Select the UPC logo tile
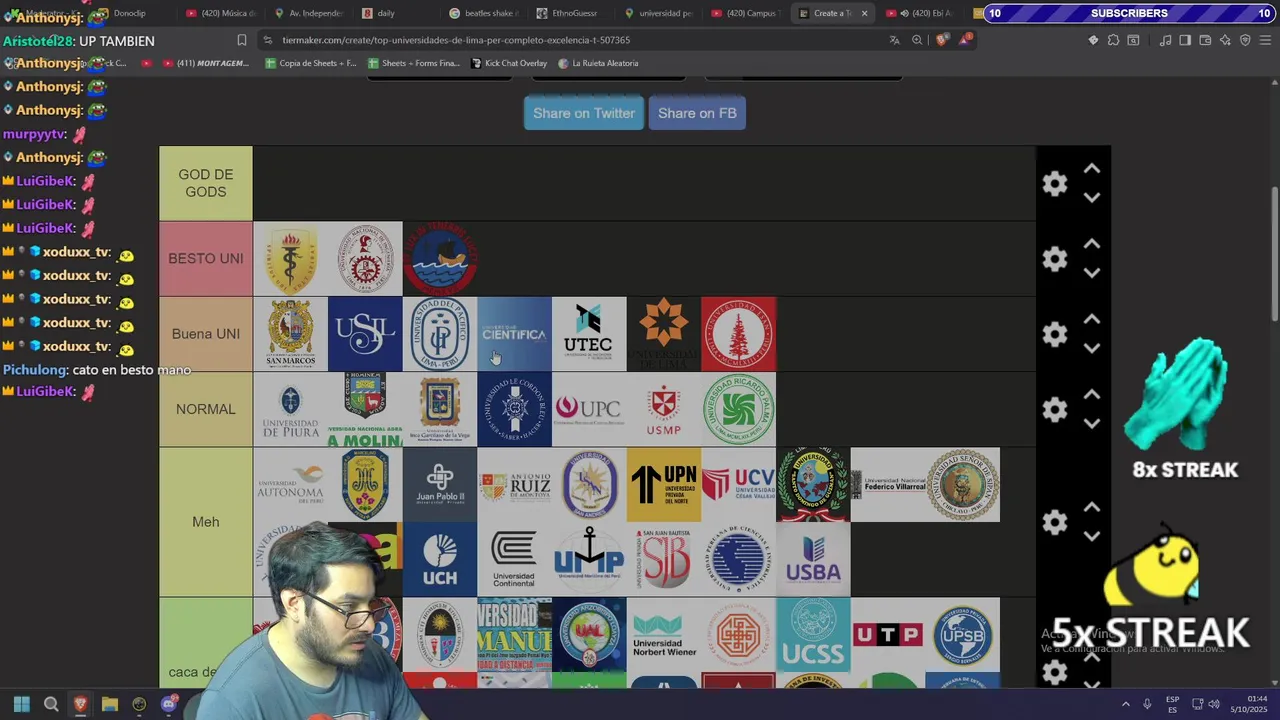Viewport: 1280px width, 720px height. click(589, 409)
